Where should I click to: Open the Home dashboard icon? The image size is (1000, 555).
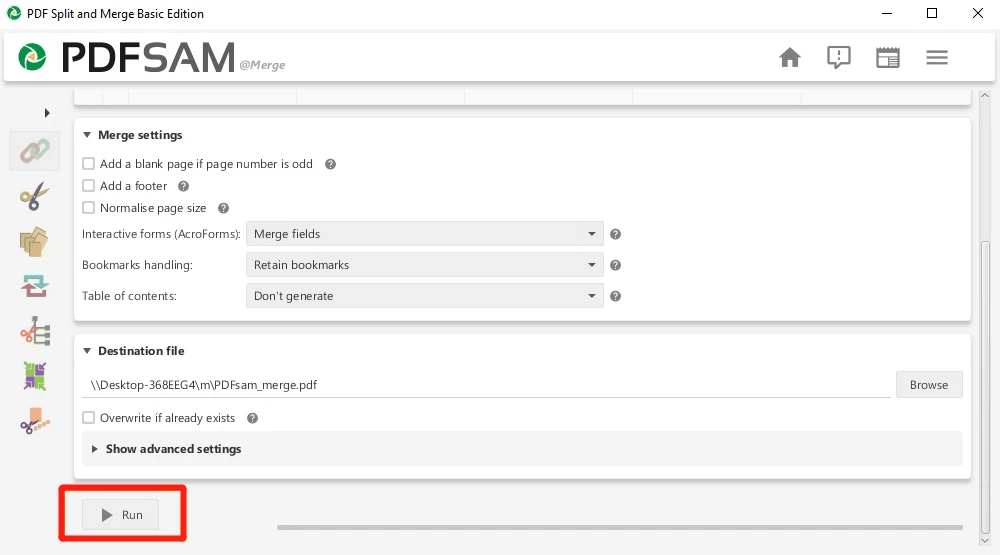(x=790, y=57)
